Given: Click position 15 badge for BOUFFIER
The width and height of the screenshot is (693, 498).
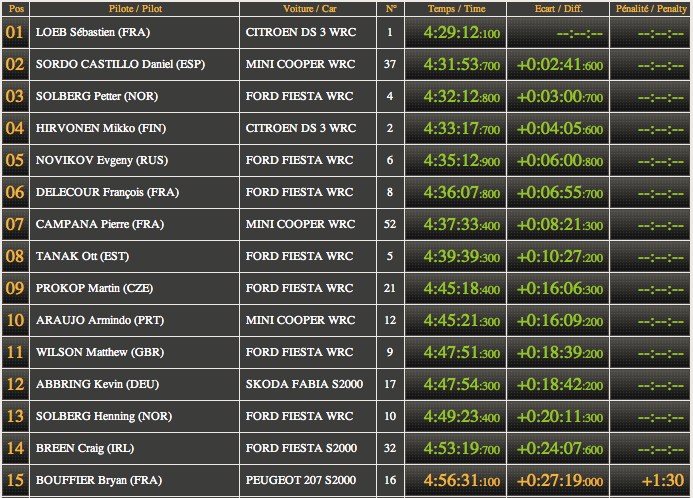Looking at the screenshot, I should [x=15, y=480].
